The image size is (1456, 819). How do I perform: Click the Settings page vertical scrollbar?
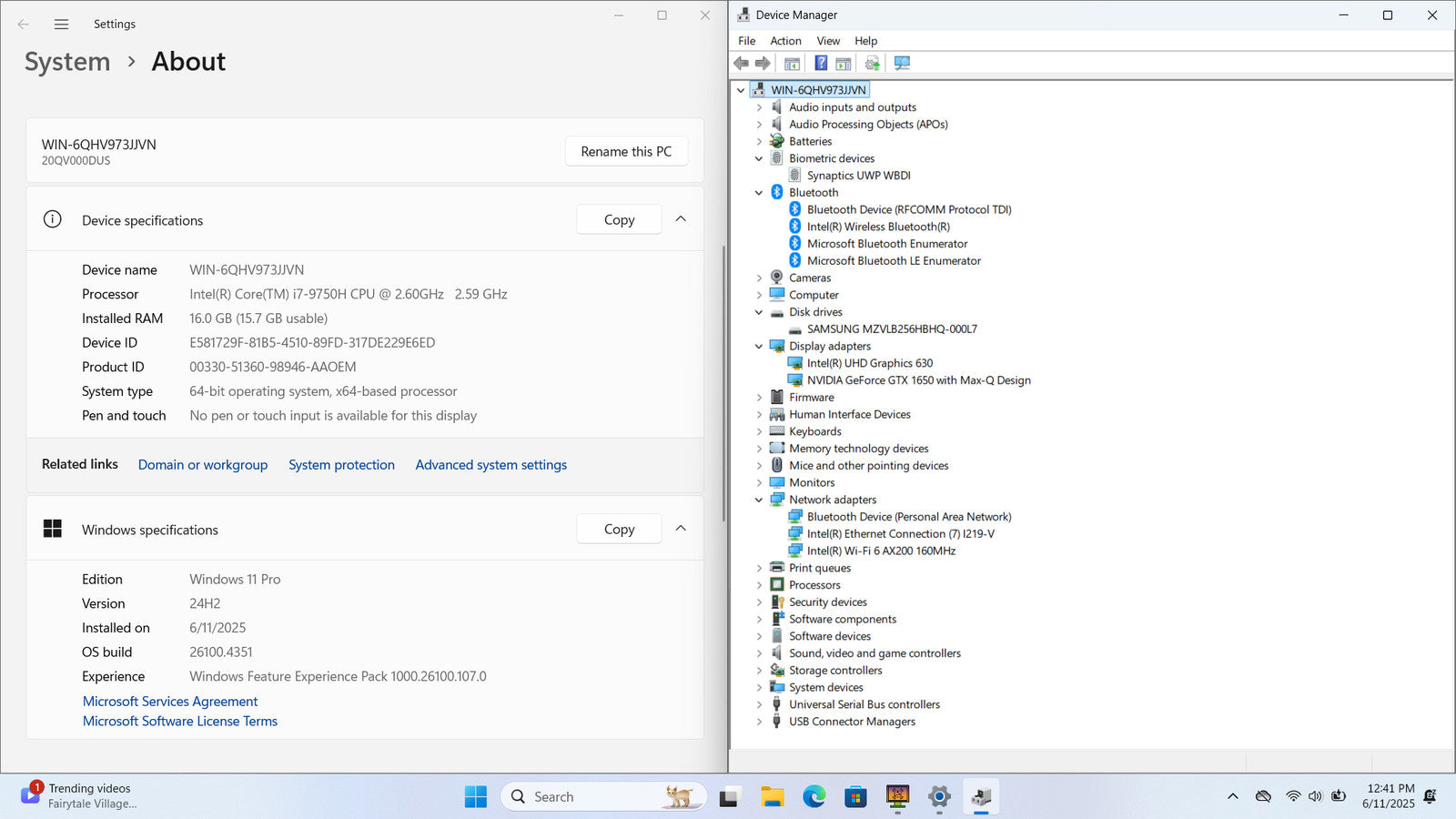click(x=723, y=382)
